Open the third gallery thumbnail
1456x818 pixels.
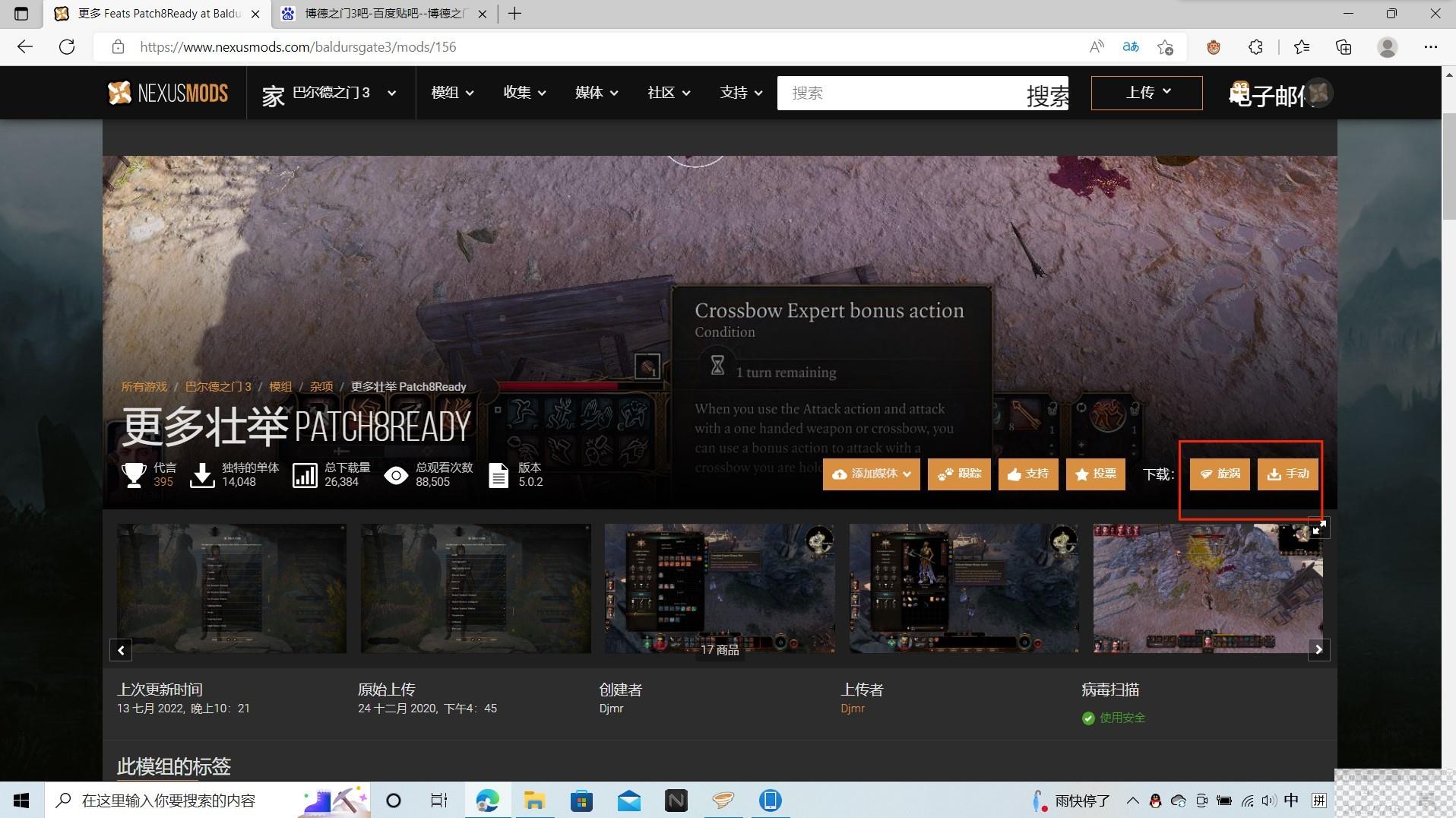[x=719, y=588]
